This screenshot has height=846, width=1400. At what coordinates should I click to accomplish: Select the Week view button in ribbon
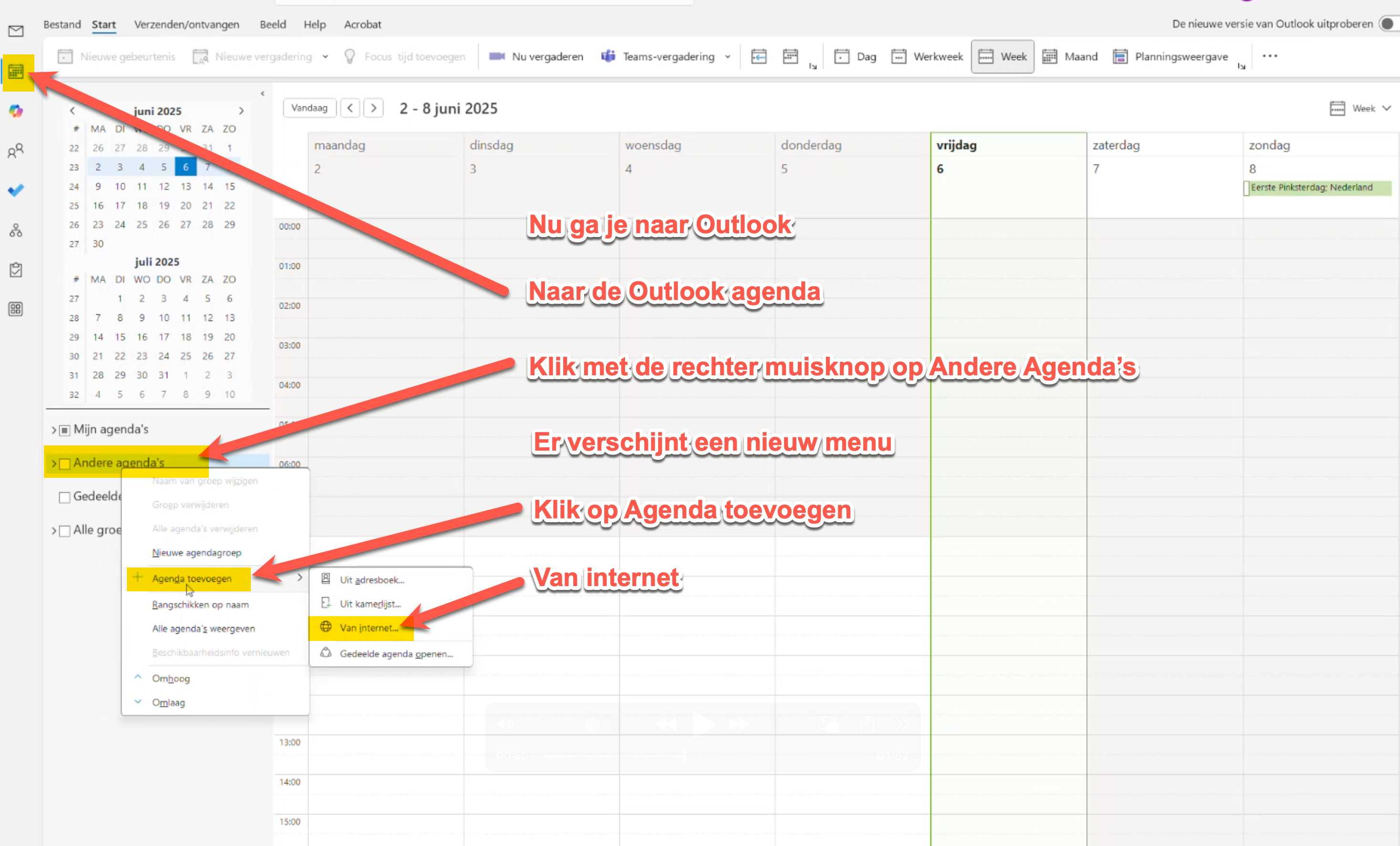pyautogui.click(x=1002, y=56)
